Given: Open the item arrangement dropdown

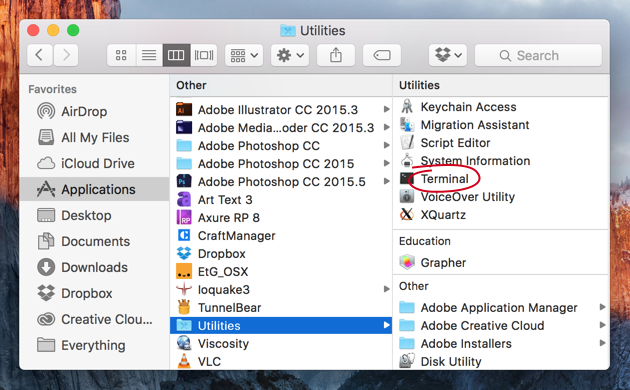Looking at the screenshot, I should (244, 55).
